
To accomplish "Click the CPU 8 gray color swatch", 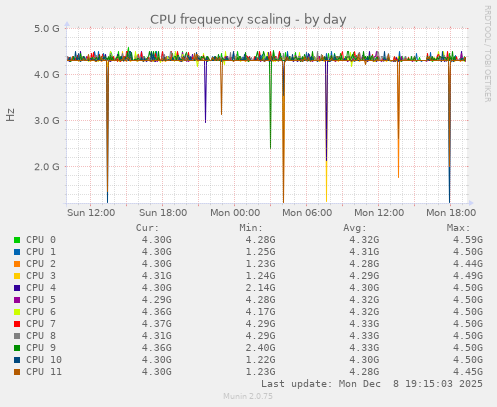I will pos(17,336).
